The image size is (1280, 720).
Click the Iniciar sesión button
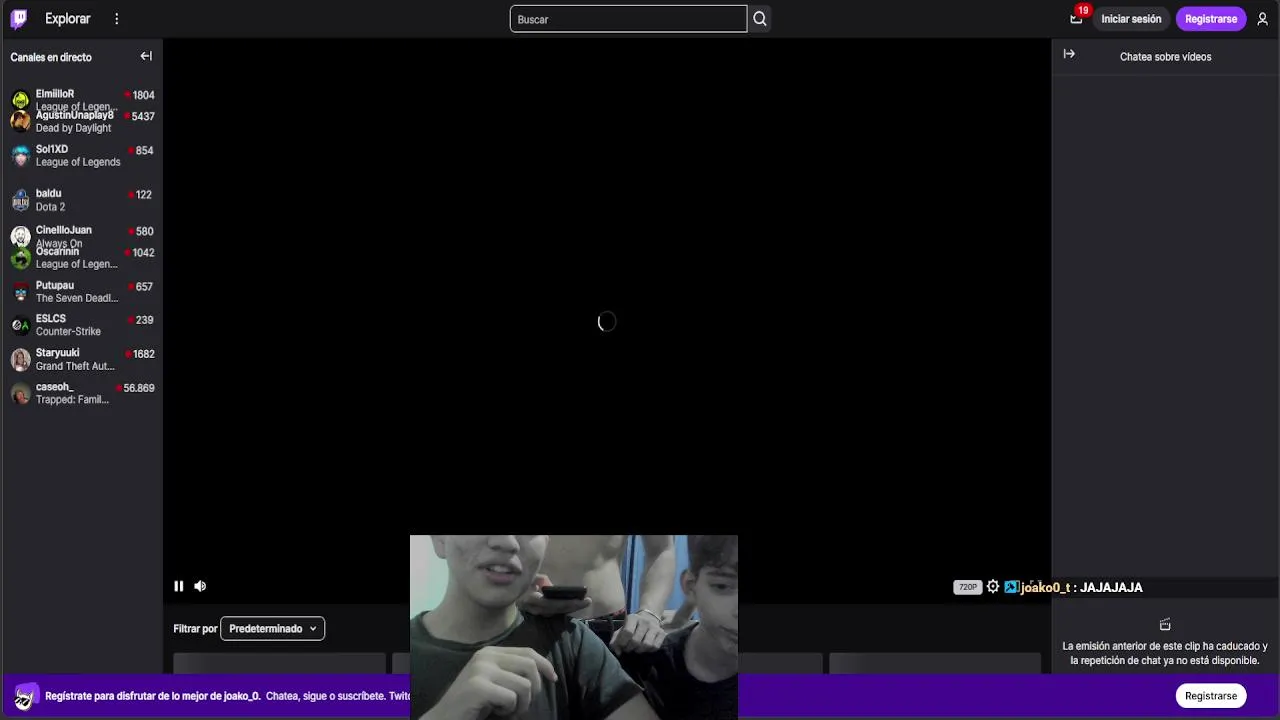1131,19
